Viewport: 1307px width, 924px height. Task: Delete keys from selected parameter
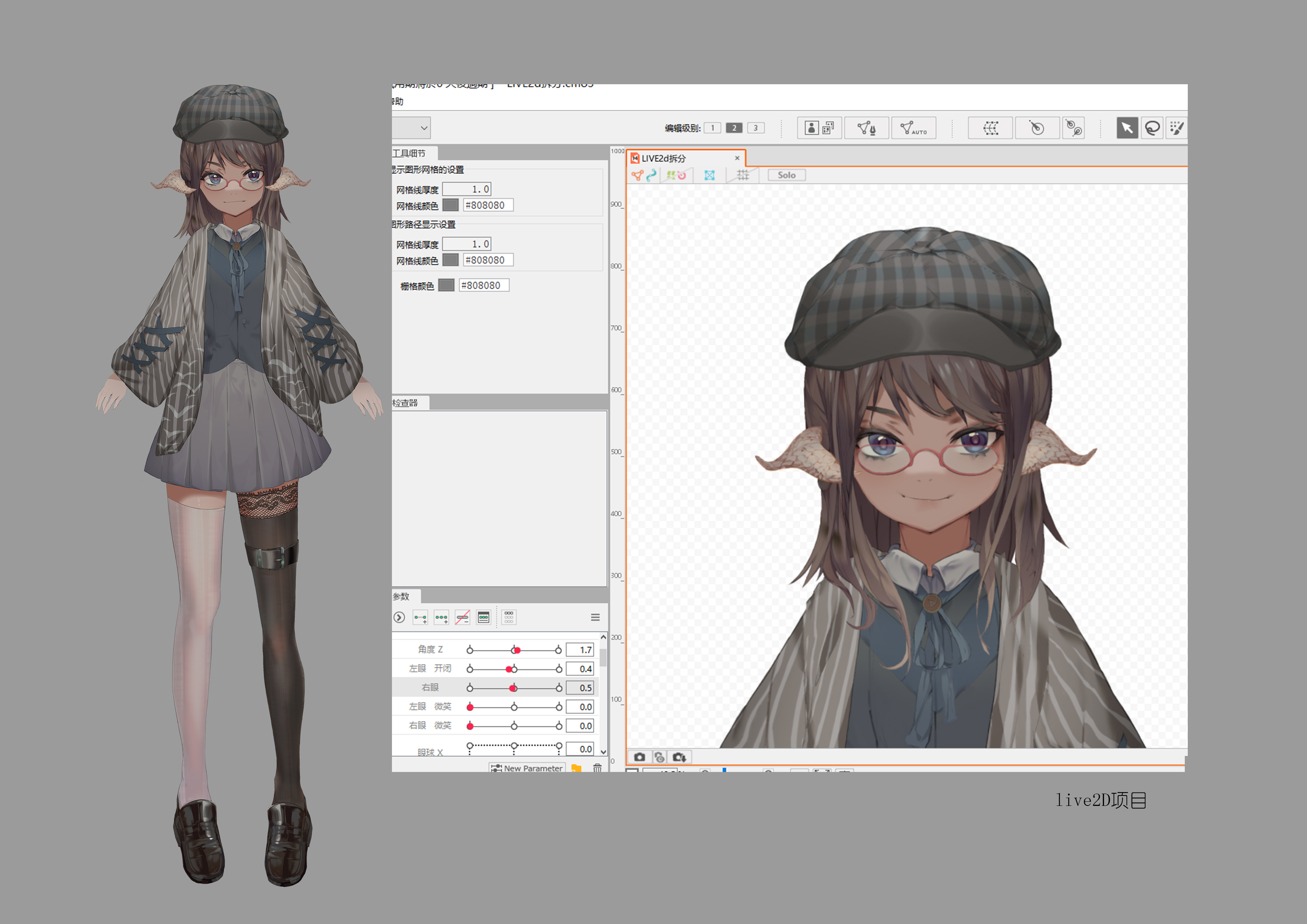tap(462, 618)
